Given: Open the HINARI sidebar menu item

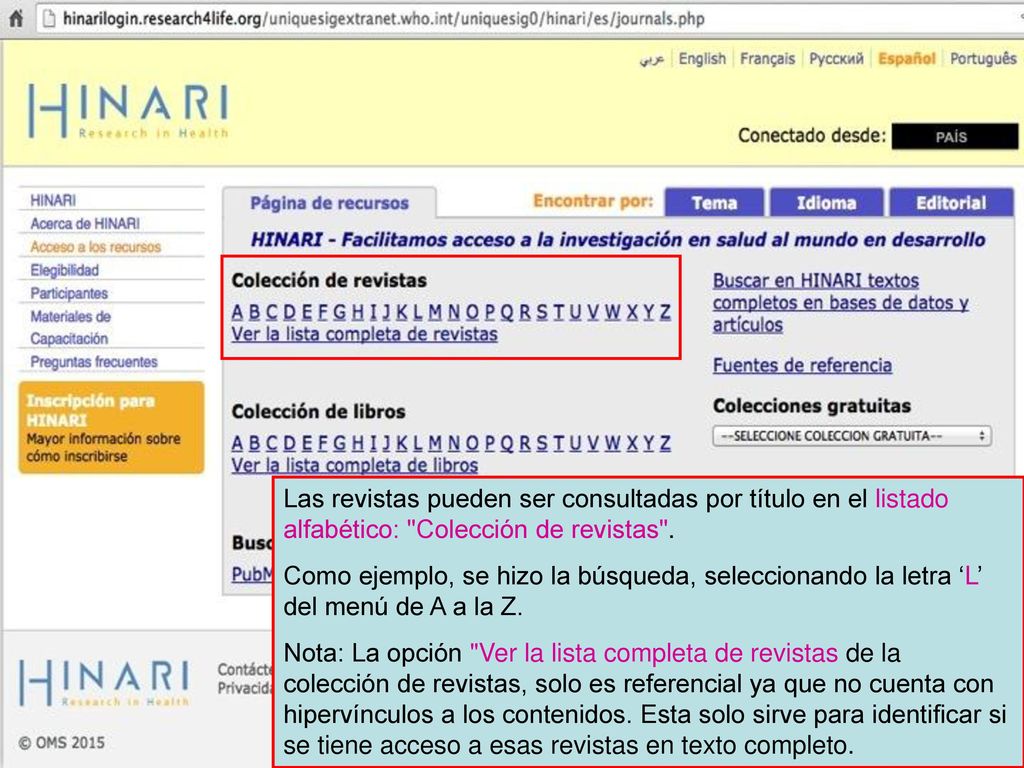Looking at the screenshot, I should click(x=53, y=200).
